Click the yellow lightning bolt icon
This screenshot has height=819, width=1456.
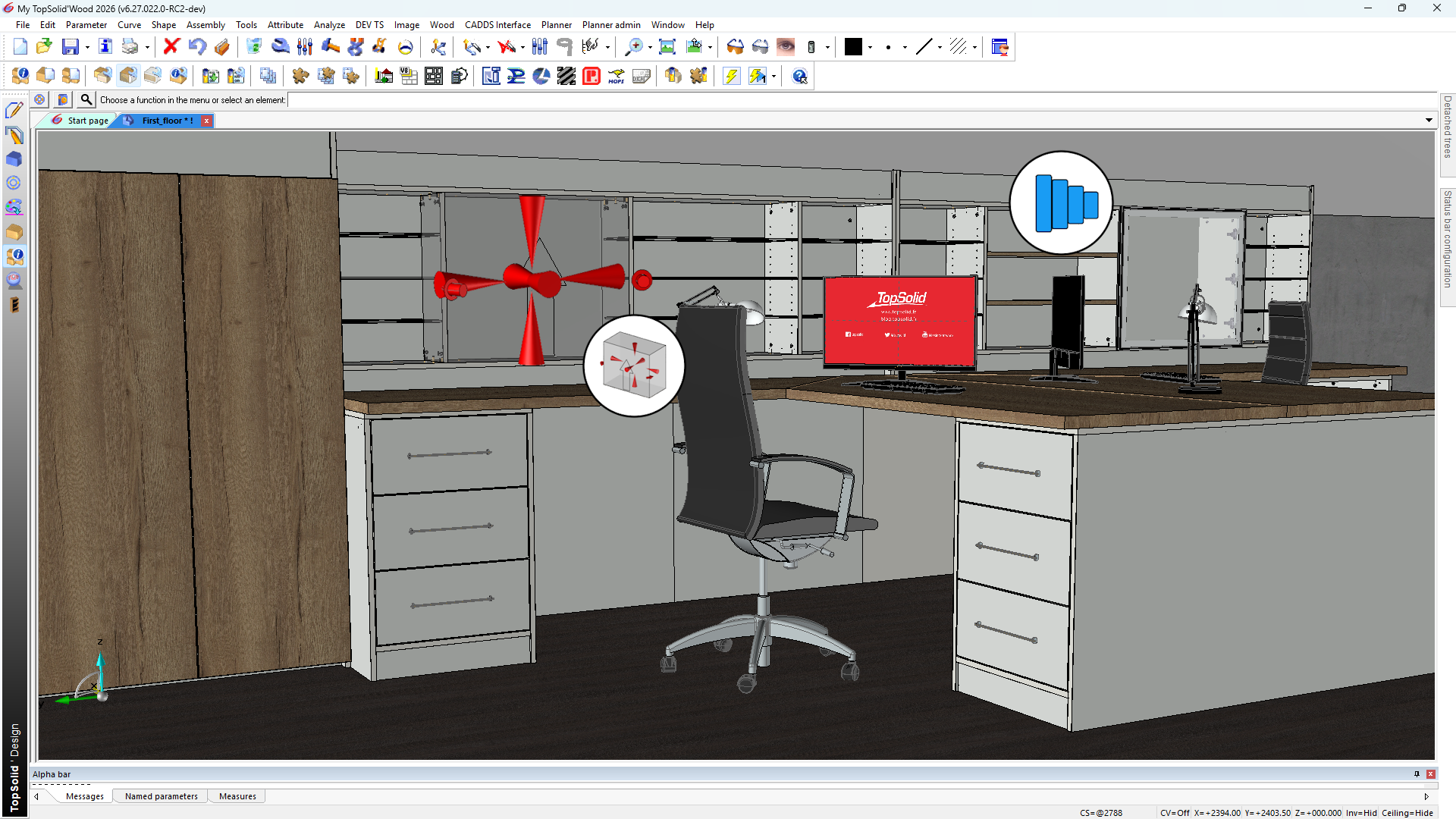click(731, 76)
